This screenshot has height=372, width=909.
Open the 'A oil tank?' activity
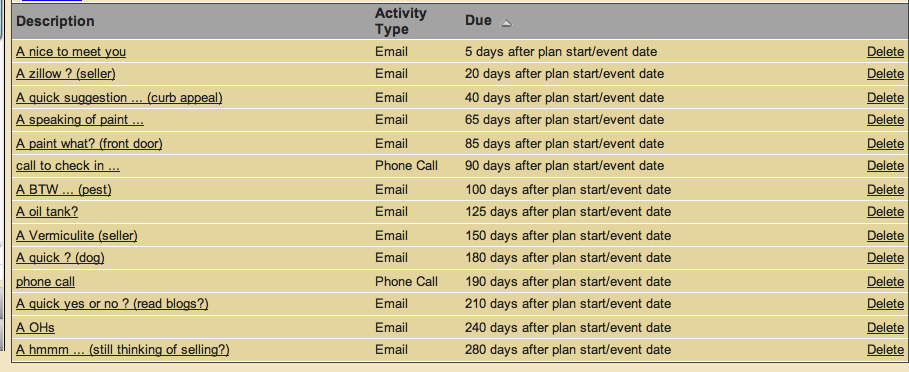[47, 211]
